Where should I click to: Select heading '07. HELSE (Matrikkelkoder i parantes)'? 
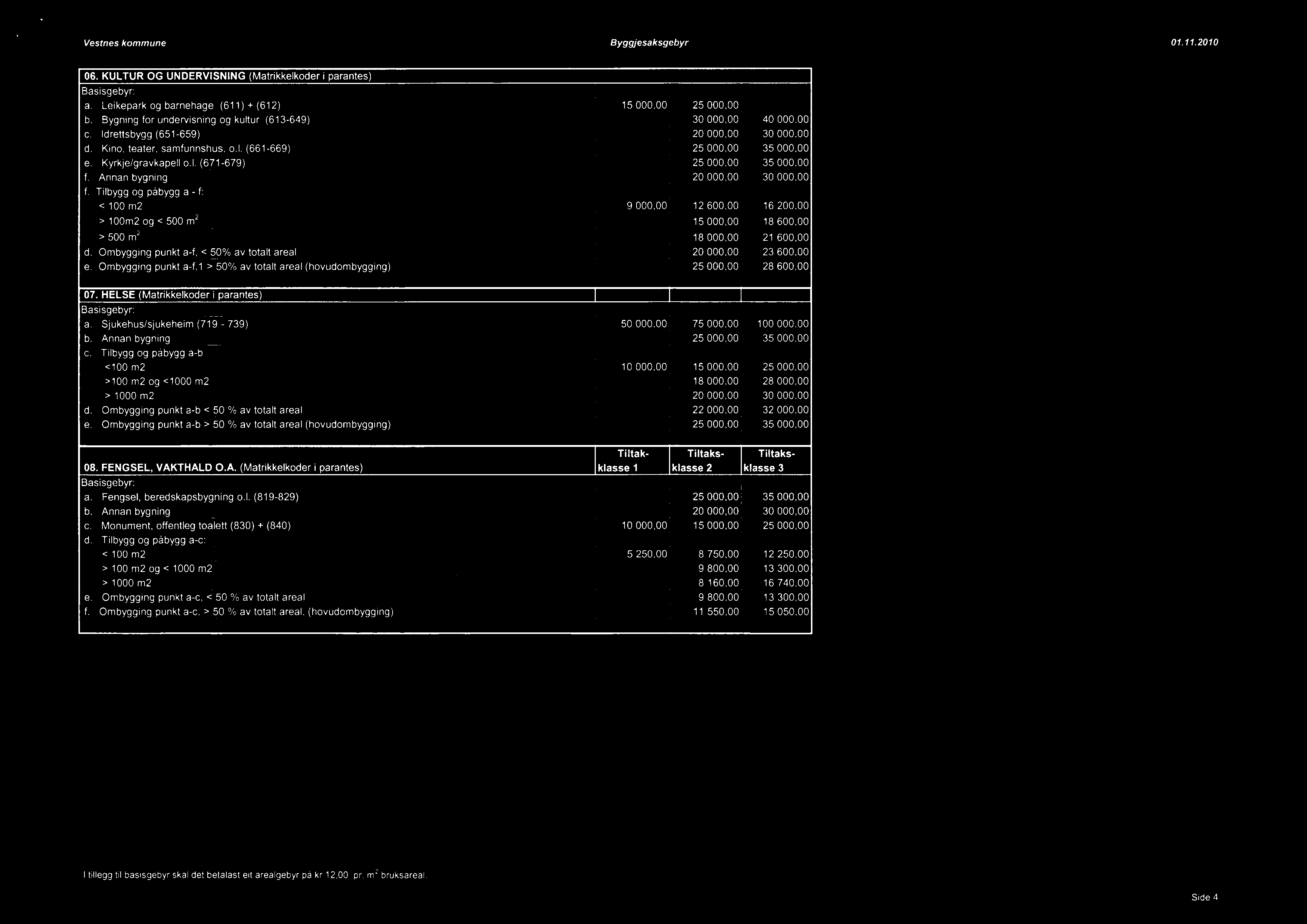click(x=173, y=296)
